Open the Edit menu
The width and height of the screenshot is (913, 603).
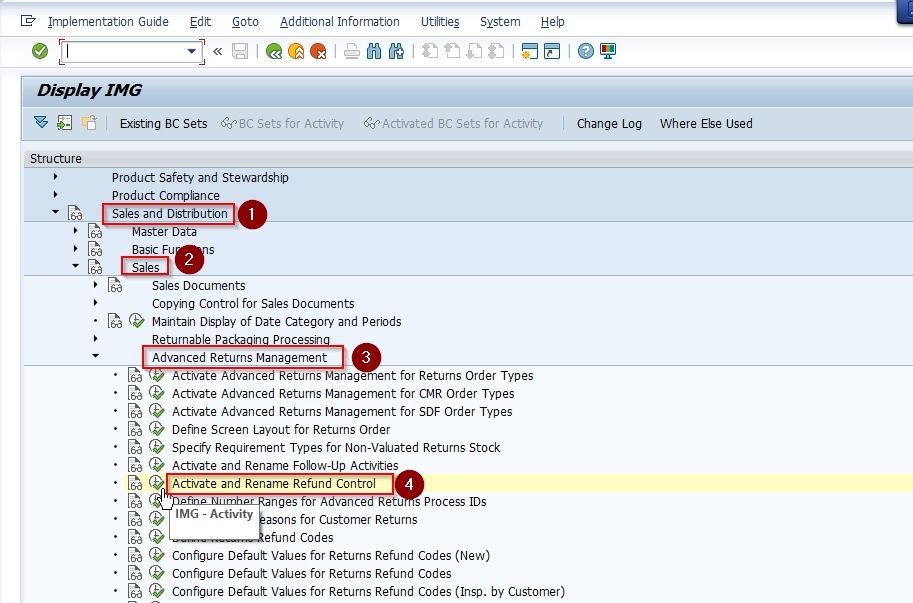coord(200,22)
